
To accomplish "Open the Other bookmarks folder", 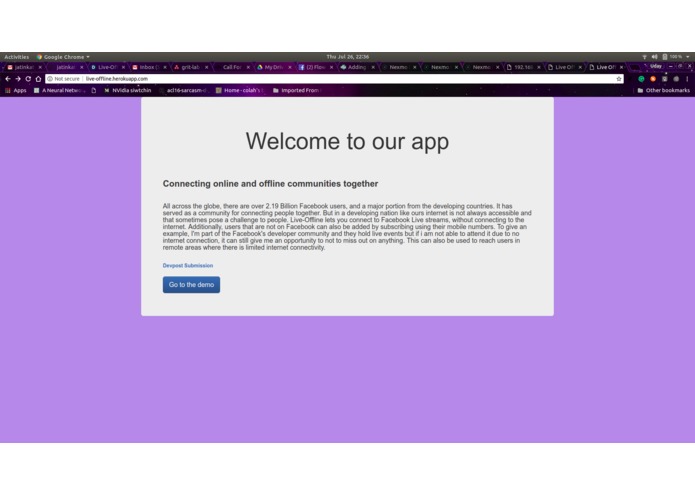I will point(664,90).
